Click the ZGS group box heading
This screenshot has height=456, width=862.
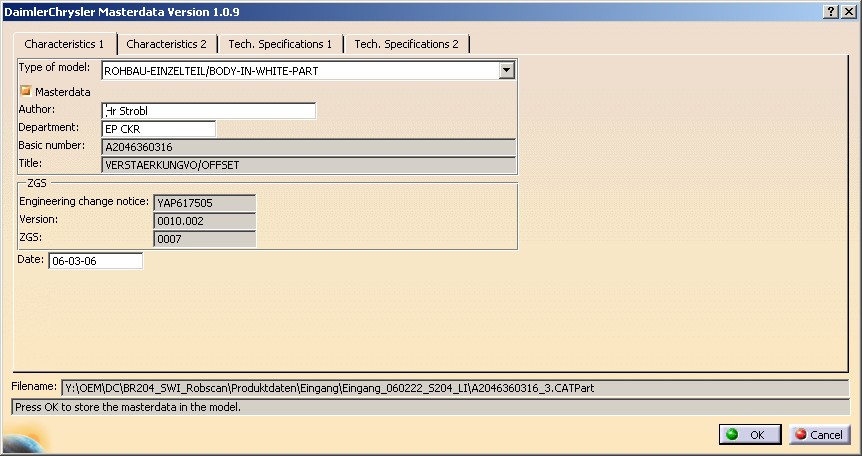coord(37,183)
